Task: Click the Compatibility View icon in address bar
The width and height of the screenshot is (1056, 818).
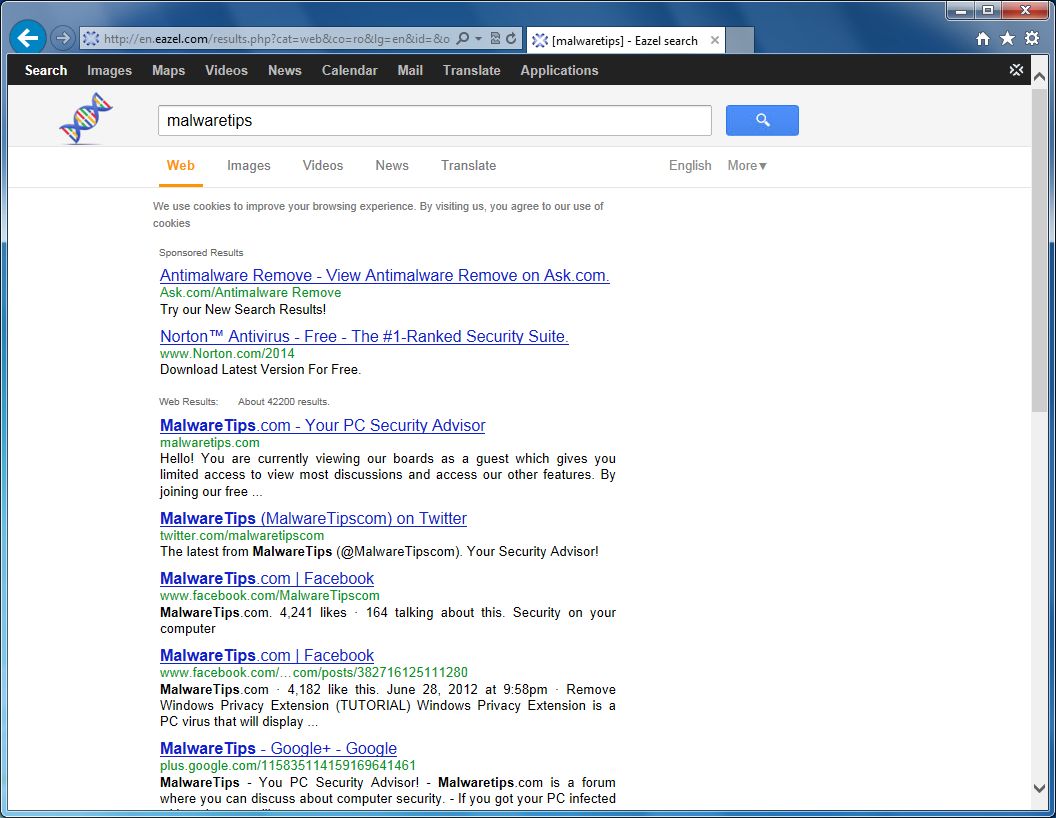Action: point(495,38)
